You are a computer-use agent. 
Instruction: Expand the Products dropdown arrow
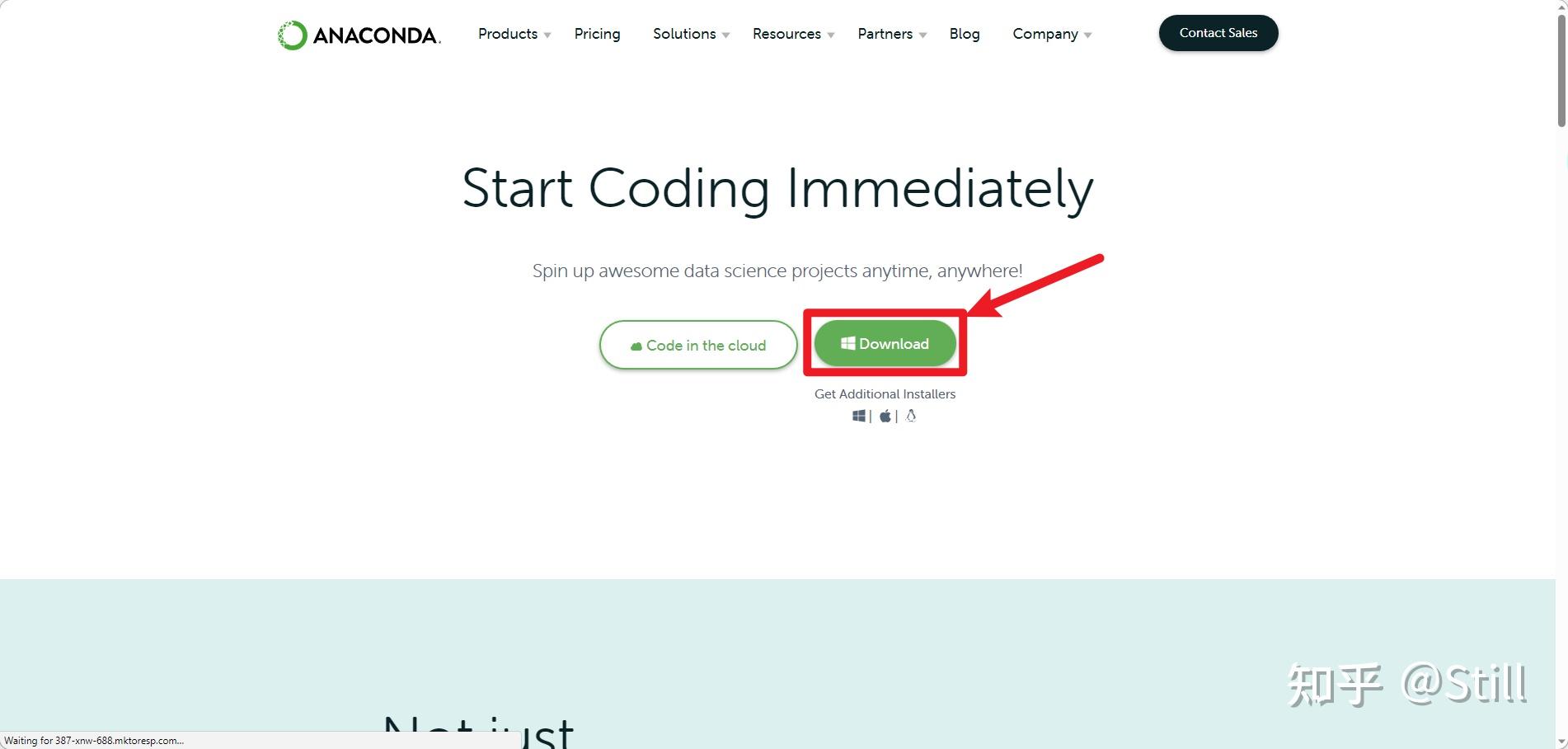coord(547,35)
